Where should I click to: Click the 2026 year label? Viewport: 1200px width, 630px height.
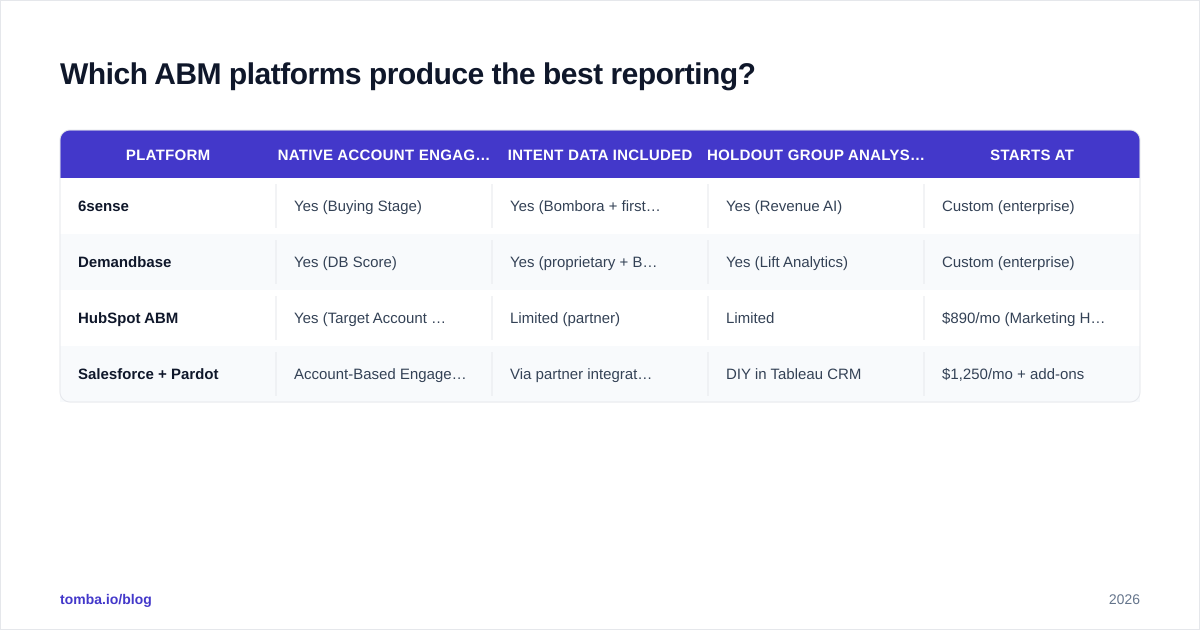coord(1124,599)
